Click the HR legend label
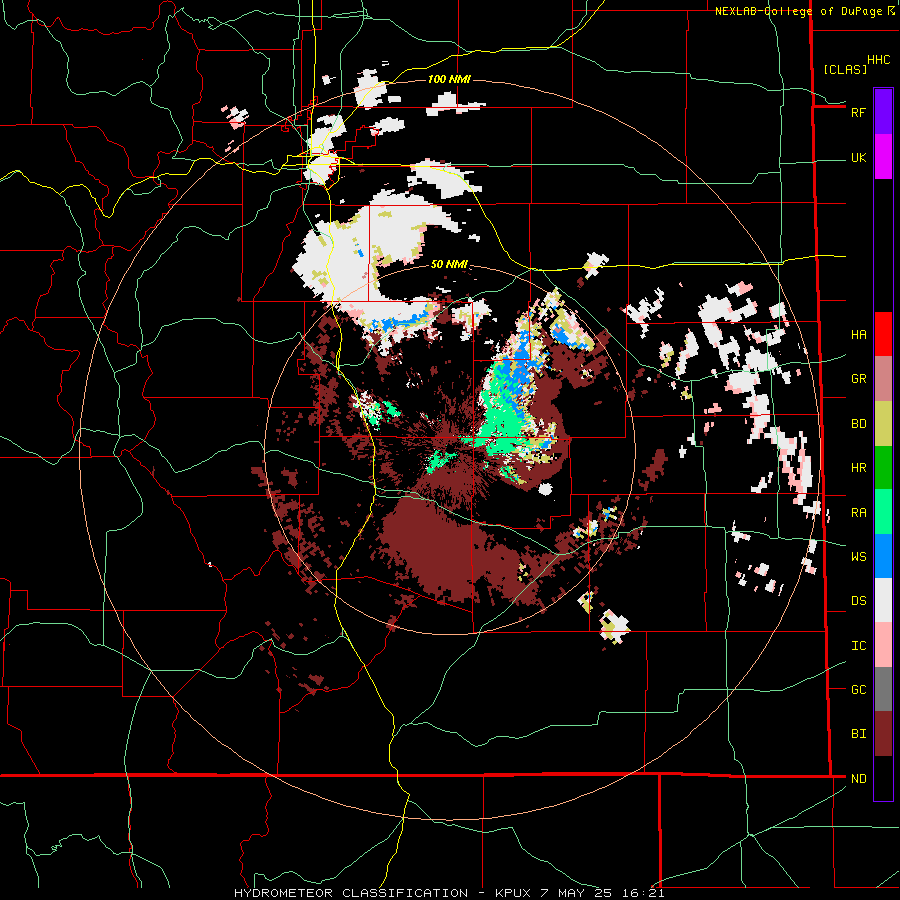The width and height of the screenshot is (900, 900). click(x=858, y=468)
